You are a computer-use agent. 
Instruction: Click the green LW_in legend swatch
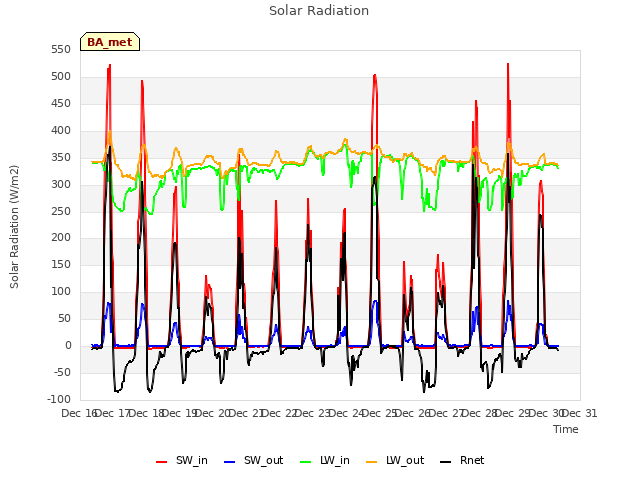pos(305,462)
